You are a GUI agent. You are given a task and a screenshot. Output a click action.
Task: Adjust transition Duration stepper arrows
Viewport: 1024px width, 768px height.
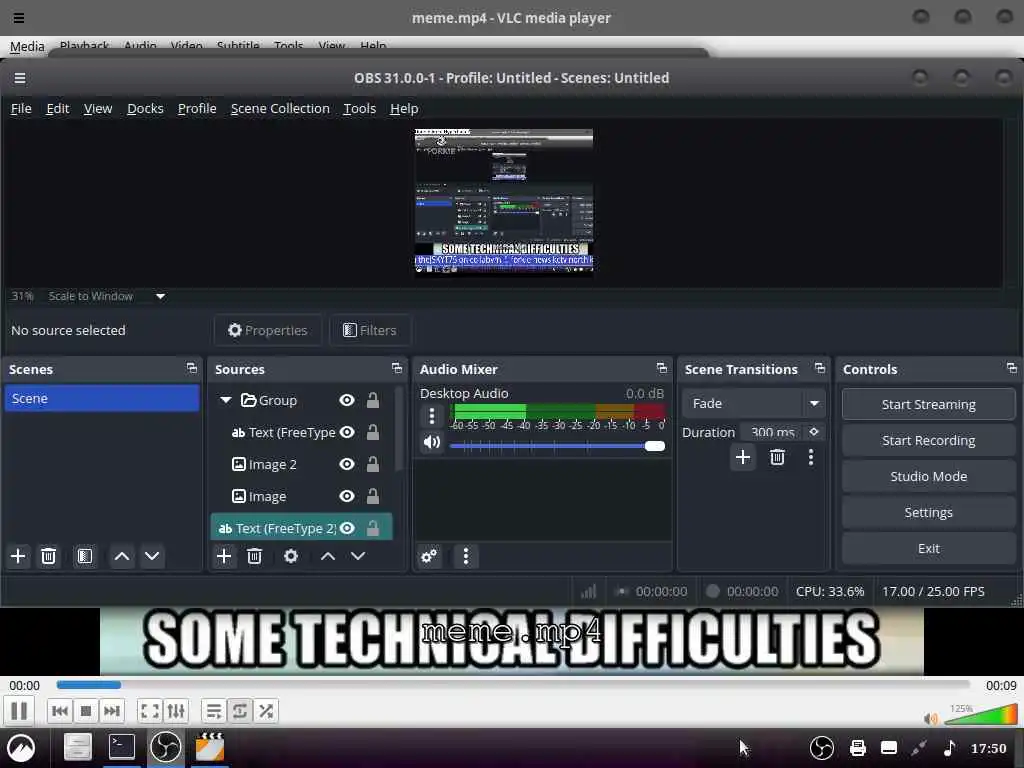point(814,432)
